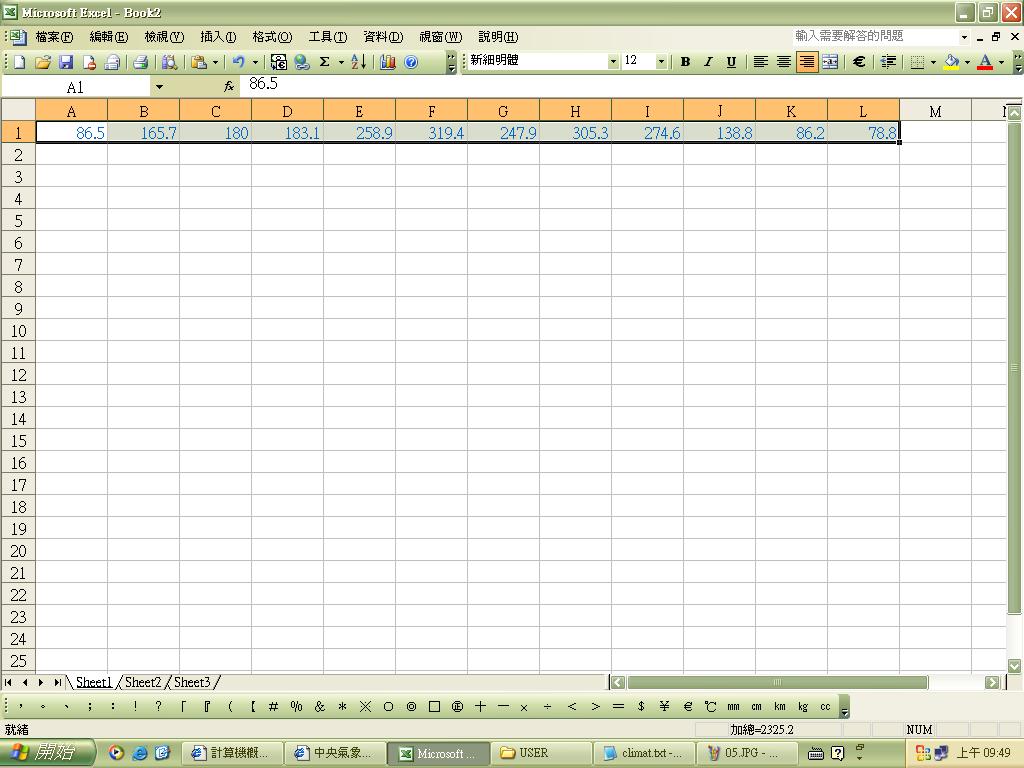Click the AutoSum sigma icon
Screen dimensions: 1024x768
pyautogui.click(x=324, y=62)
